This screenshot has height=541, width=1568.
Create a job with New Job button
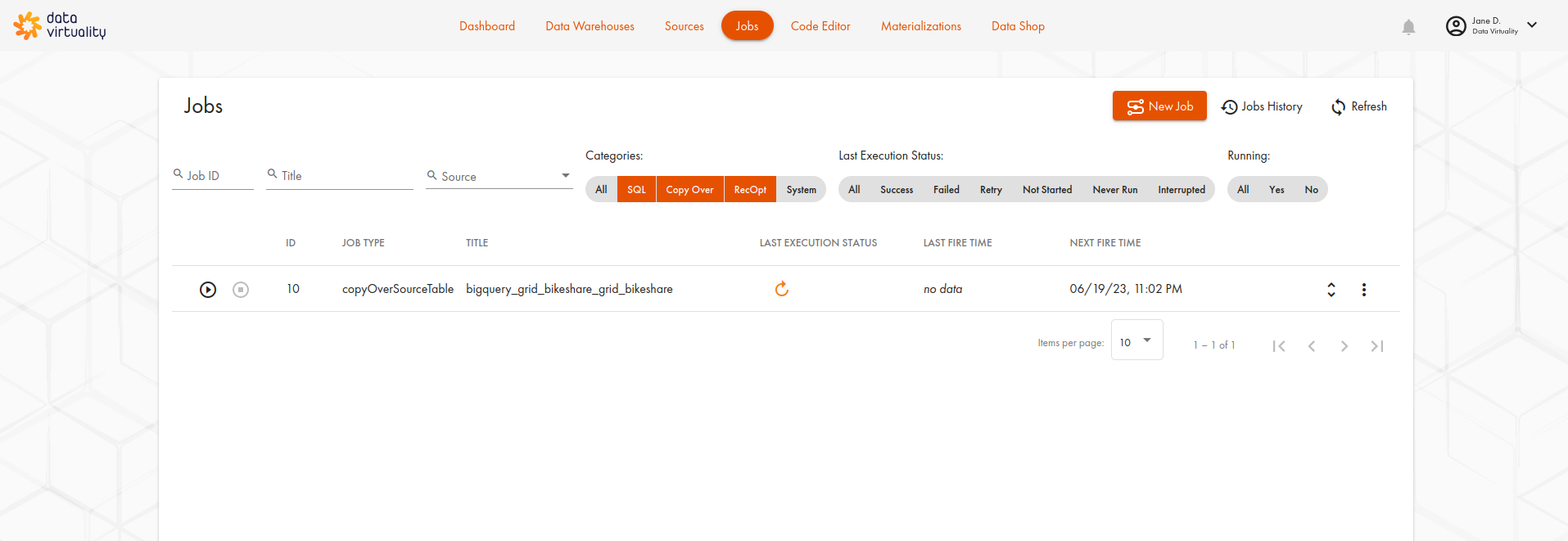(x=1159, y=106)
